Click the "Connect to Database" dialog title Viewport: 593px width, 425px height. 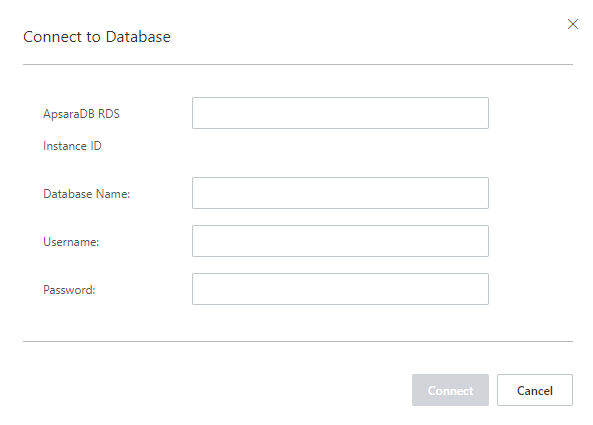coord(97,37)
